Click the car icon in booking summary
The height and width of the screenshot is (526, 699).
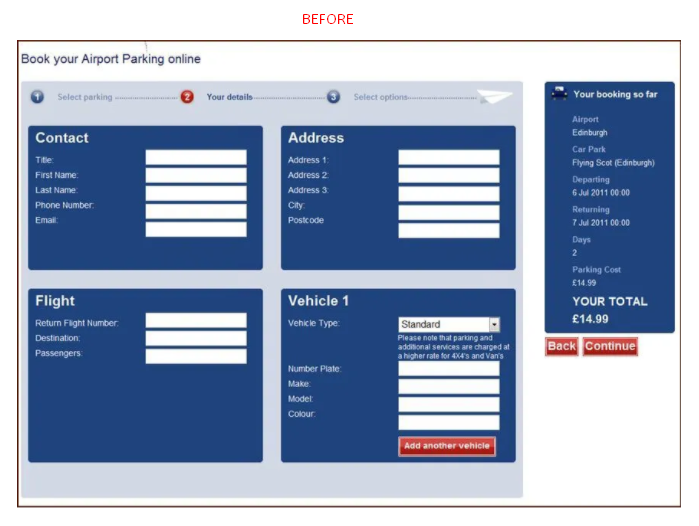click(559, 93)
